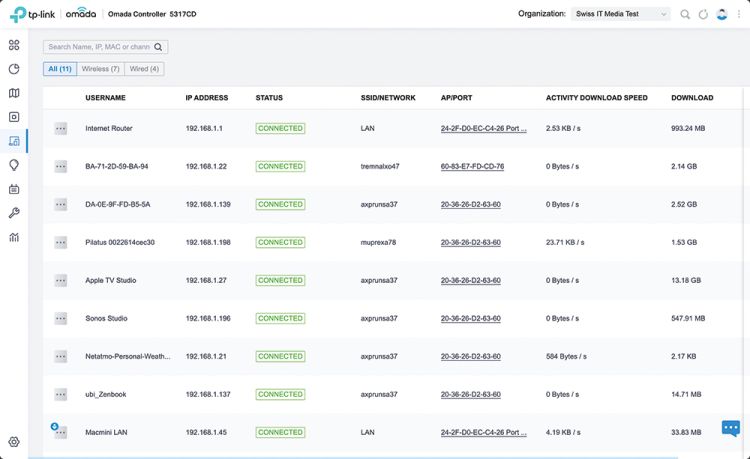
Task: Open the user account avatar icon
Action: pos(722,14)
